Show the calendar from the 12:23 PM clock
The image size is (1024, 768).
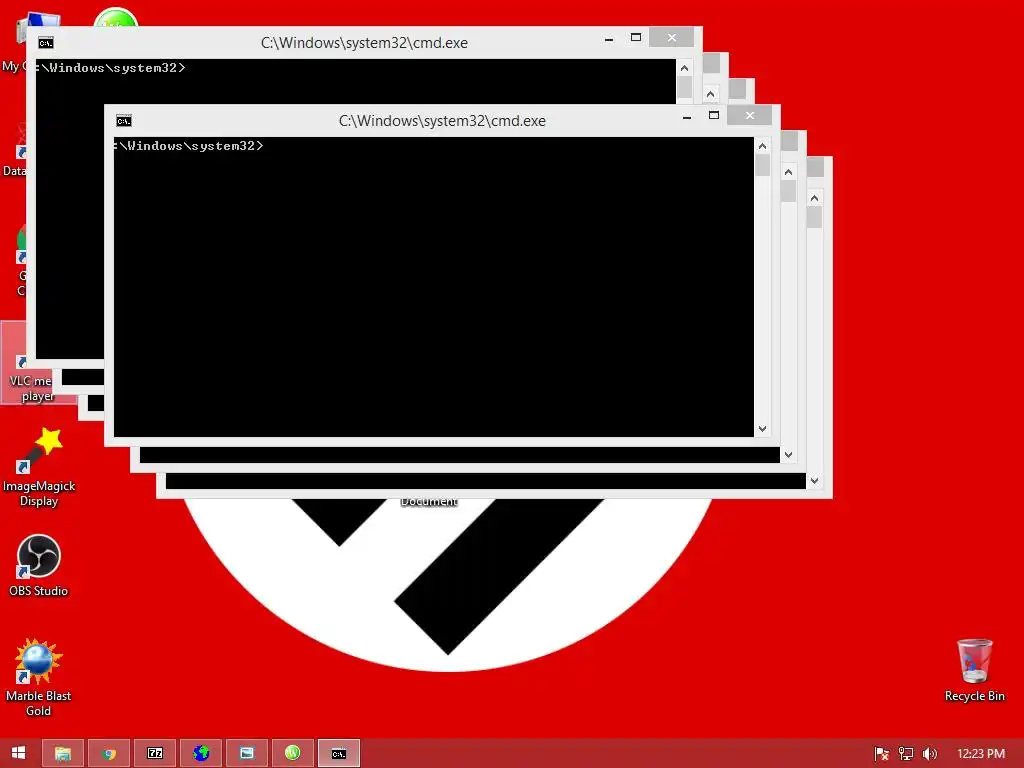(x=980, y=754)
